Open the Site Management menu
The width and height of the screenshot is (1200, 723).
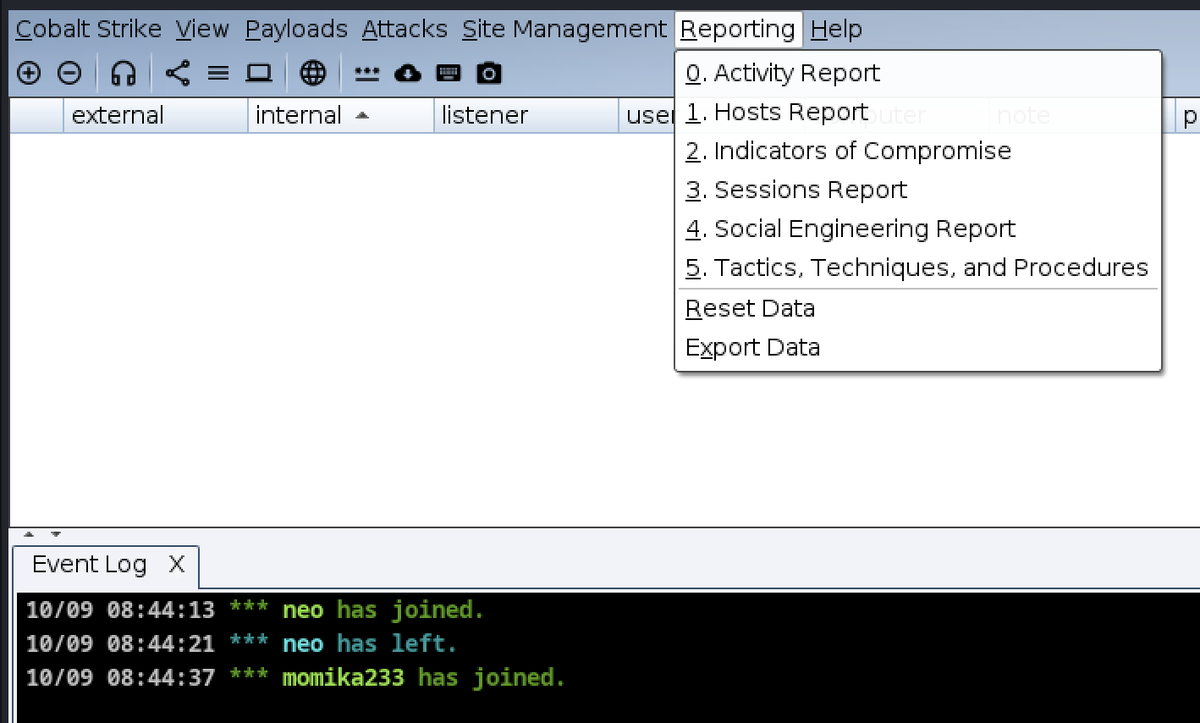564,30
